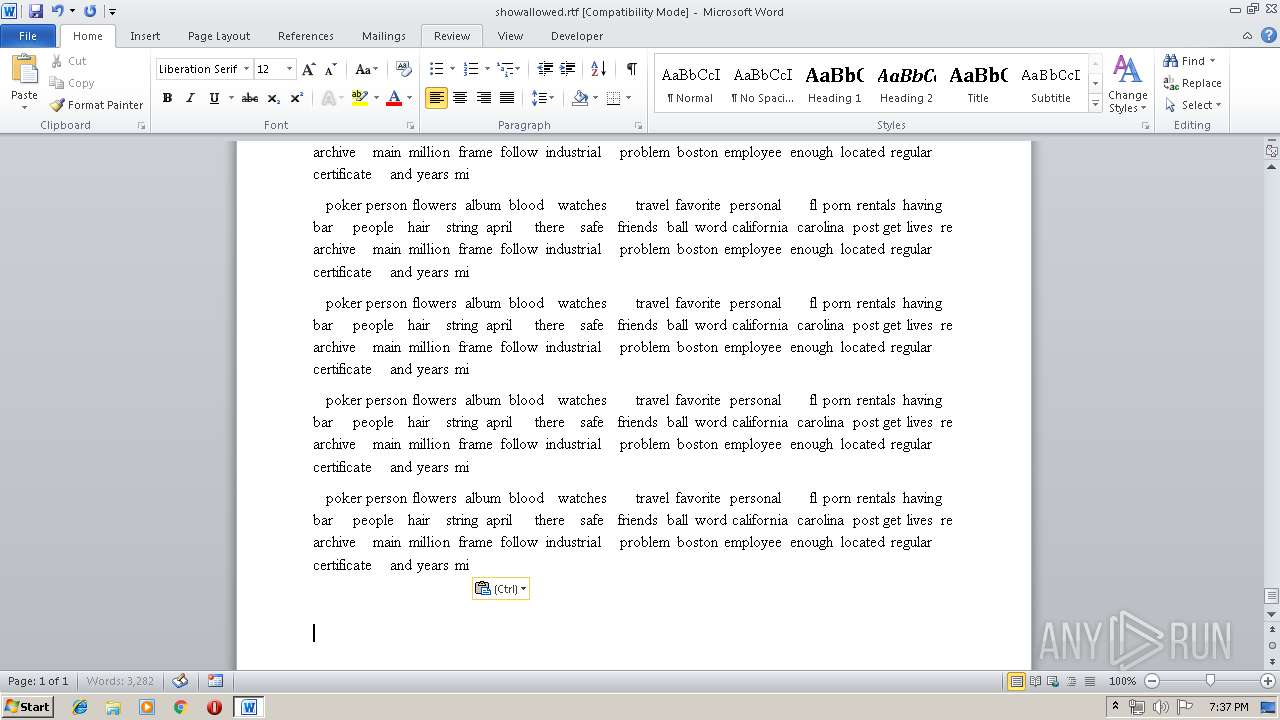This screenshot has width=1280, height=720.
Task: Click Increase Indent icon
Action: tap(568, 69)
